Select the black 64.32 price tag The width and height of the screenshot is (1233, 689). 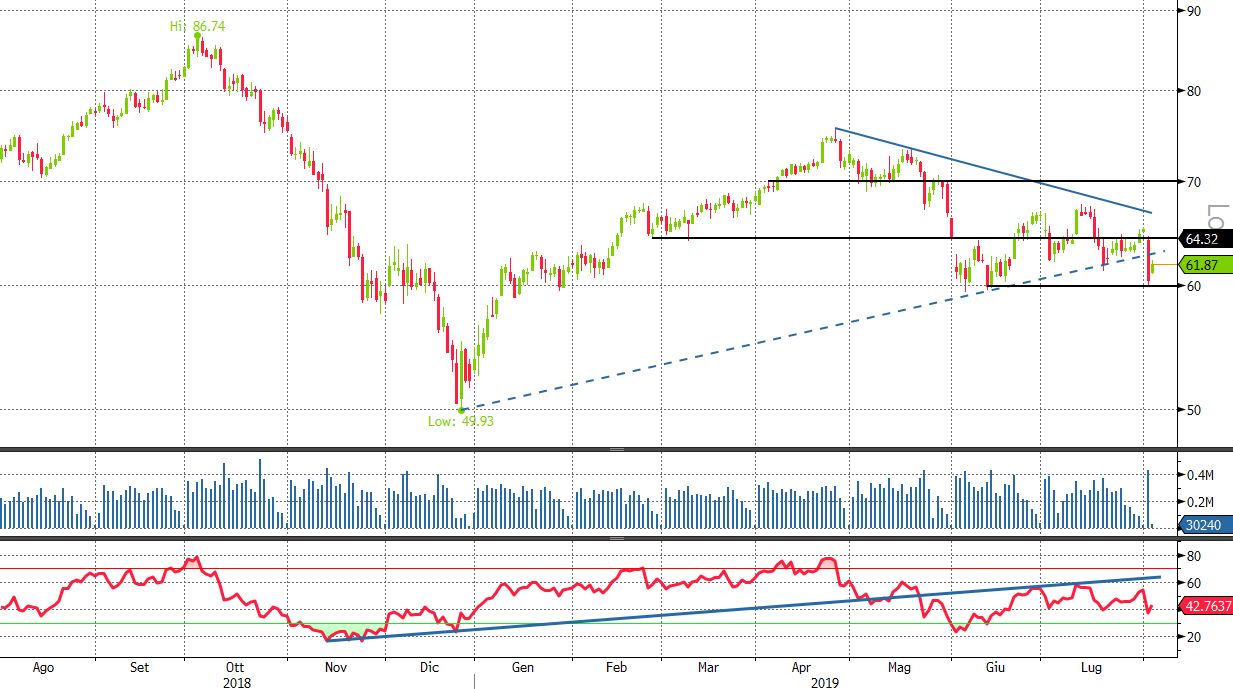tap(1206, 239)
